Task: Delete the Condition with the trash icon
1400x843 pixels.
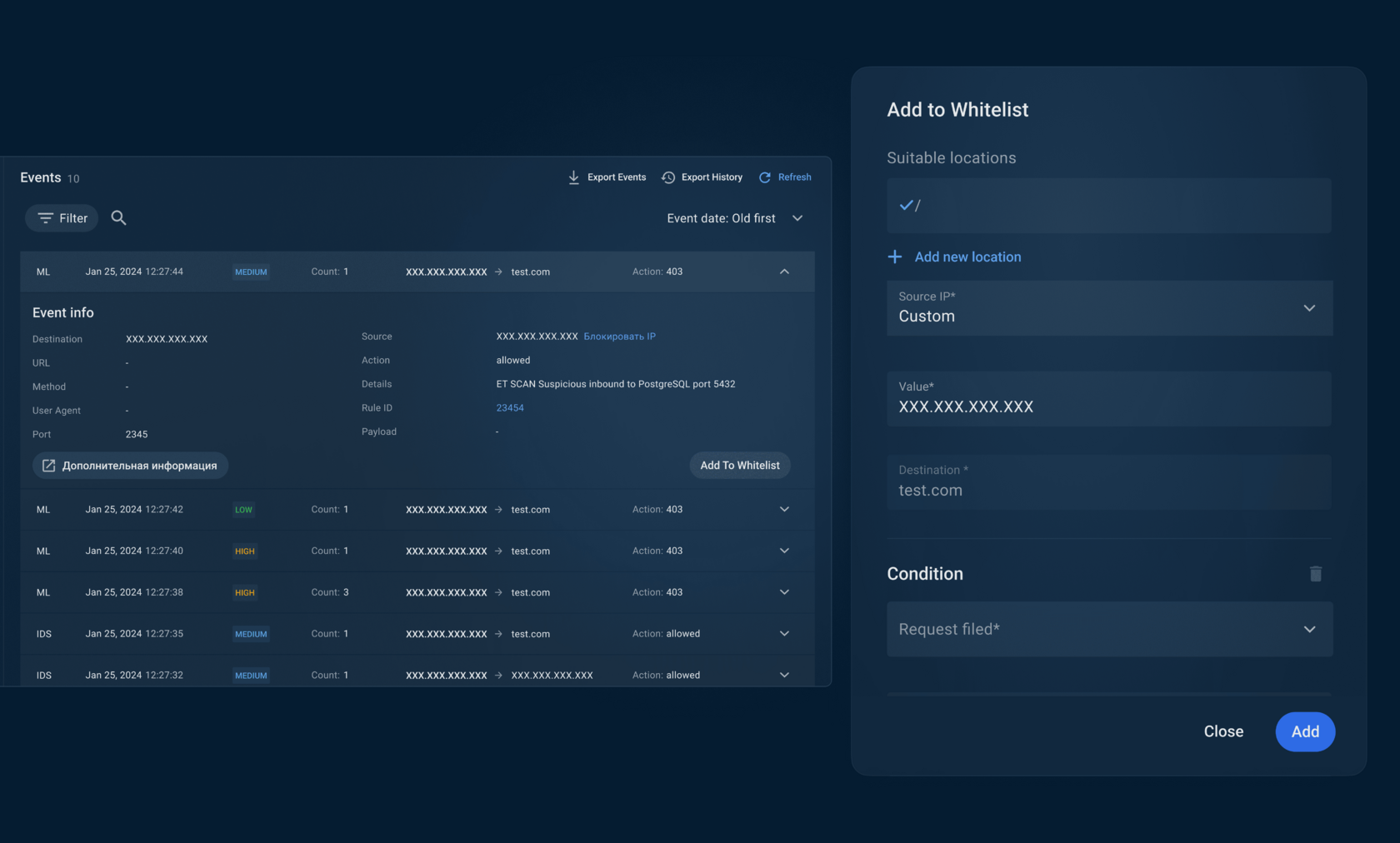Action: [1316, 574]
